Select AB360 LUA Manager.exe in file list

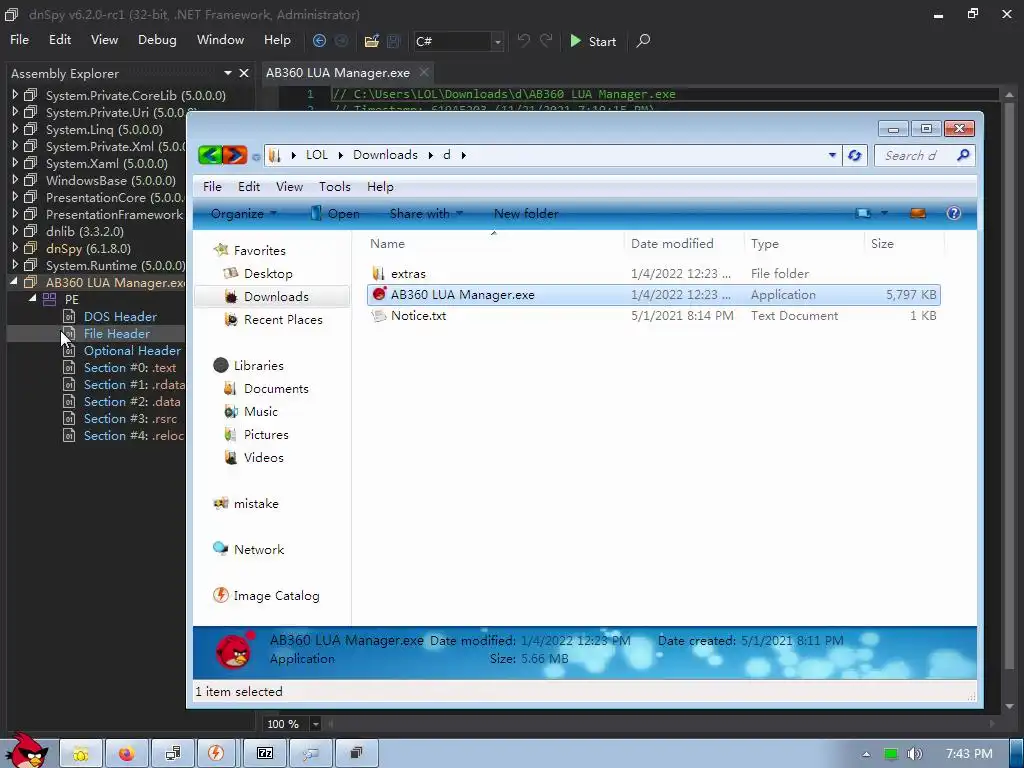(653, 295)
